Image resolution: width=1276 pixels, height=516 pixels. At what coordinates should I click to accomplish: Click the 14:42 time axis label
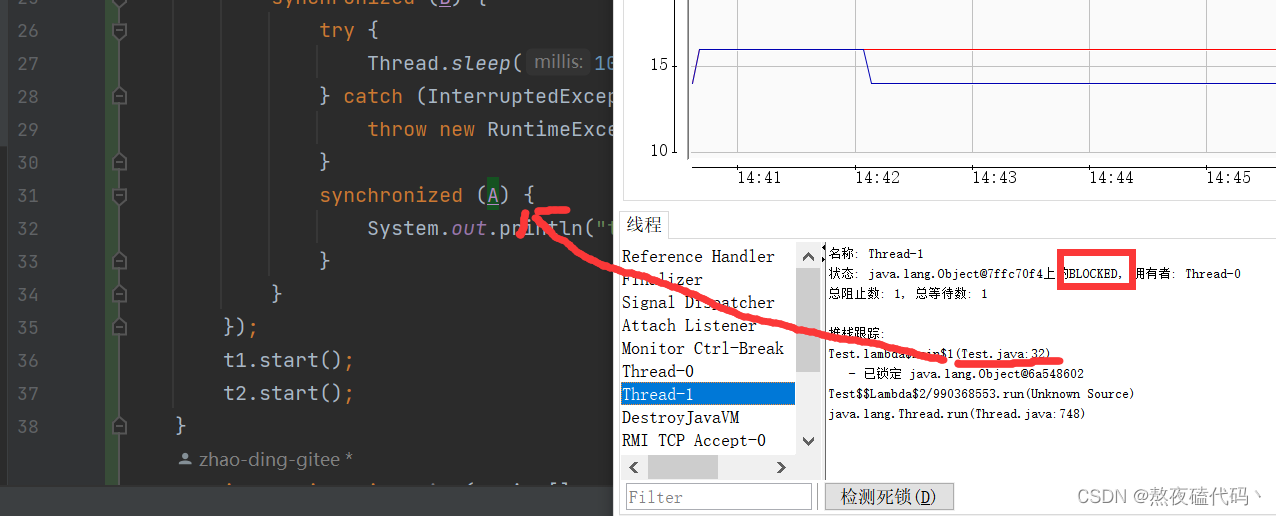(x=877, y=177)
